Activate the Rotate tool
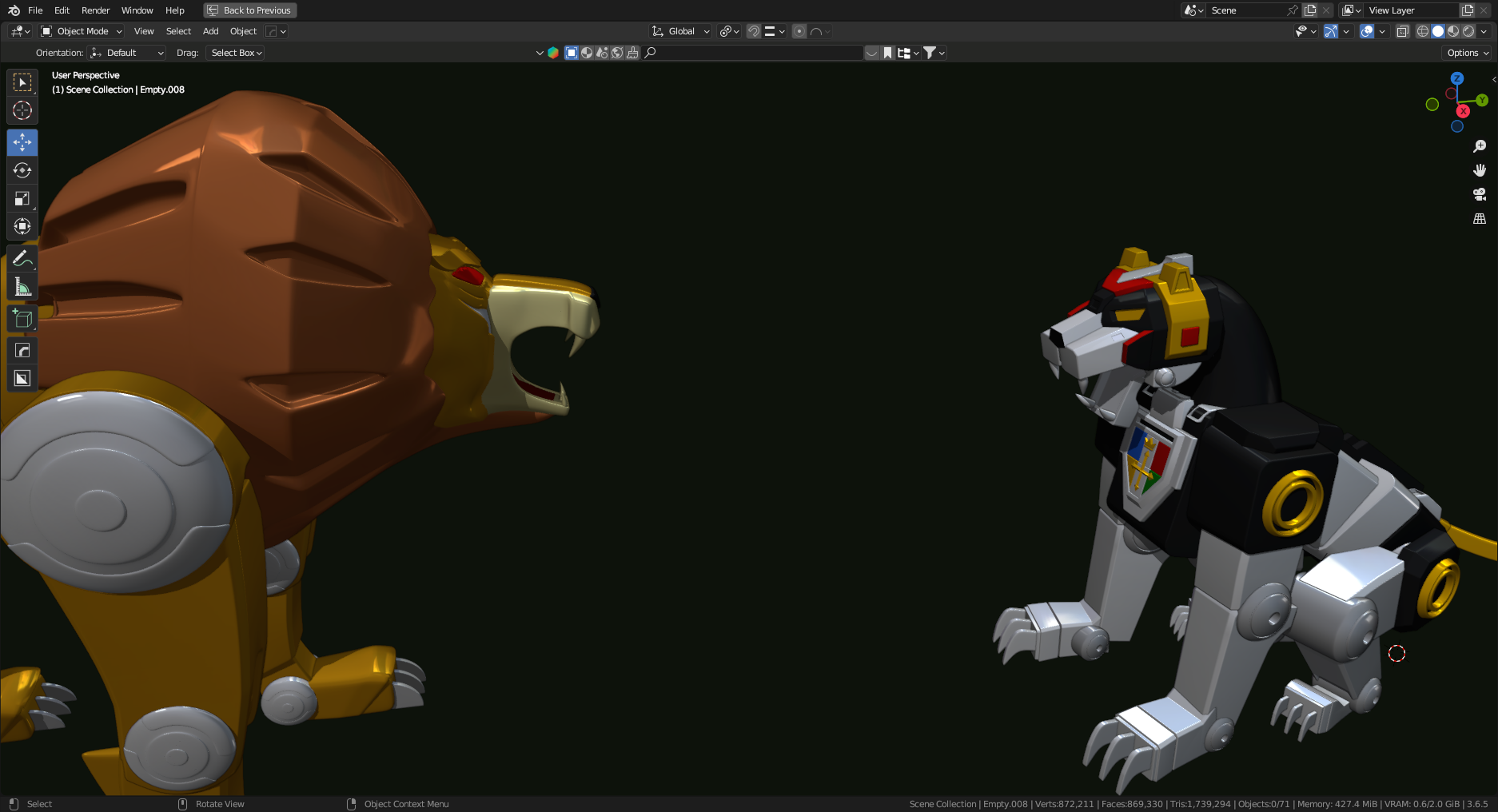The width and height of the screenshot is (1498, 812). coord(22,170)
